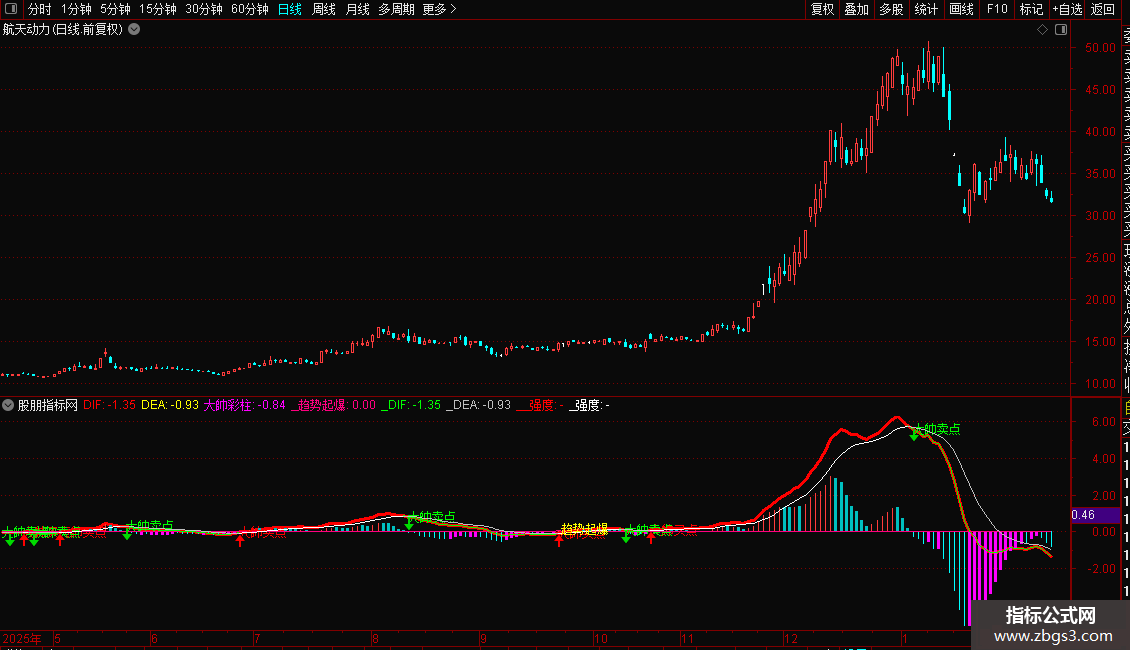The width and height of the screenshot is (1130, 650).
Task: Click the _DEA: -0.93 legend value
Action: pyautogui.click(x=479, y=405)
